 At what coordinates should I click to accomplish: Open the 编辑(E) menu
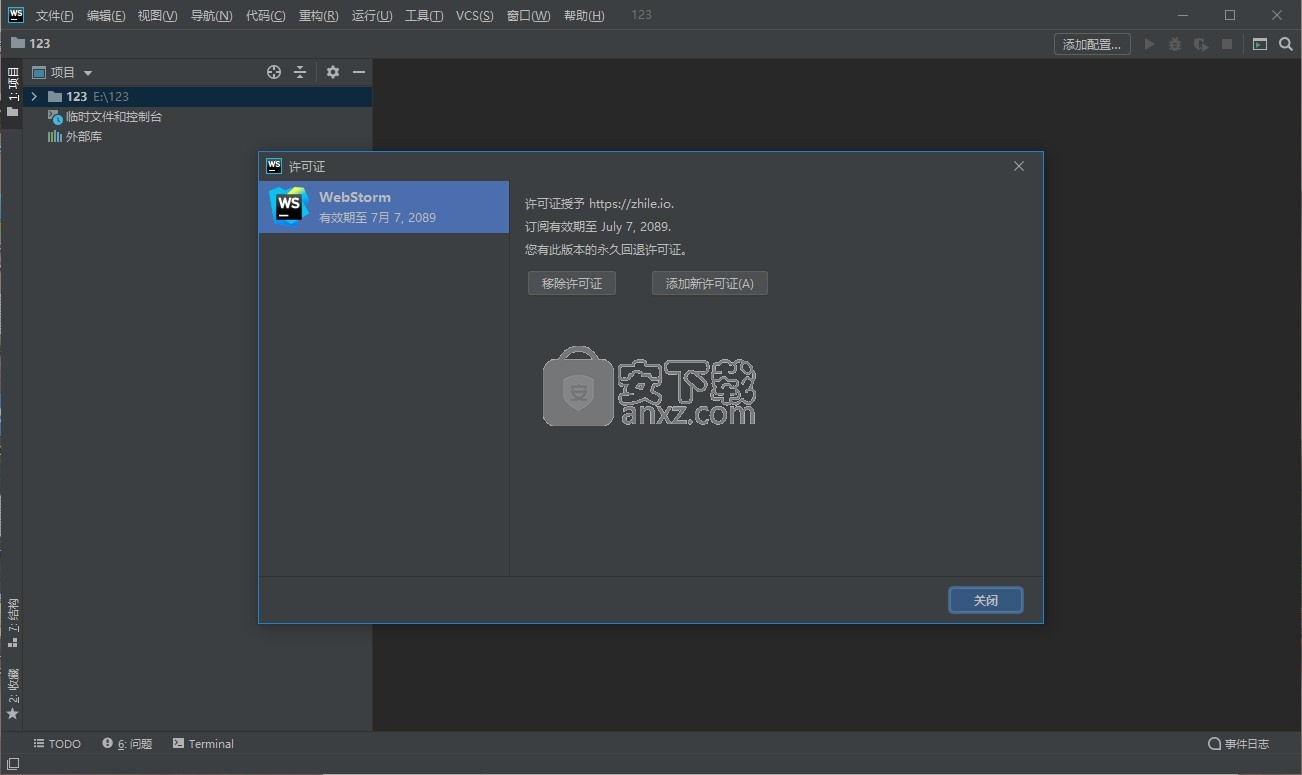click(106, 15)
